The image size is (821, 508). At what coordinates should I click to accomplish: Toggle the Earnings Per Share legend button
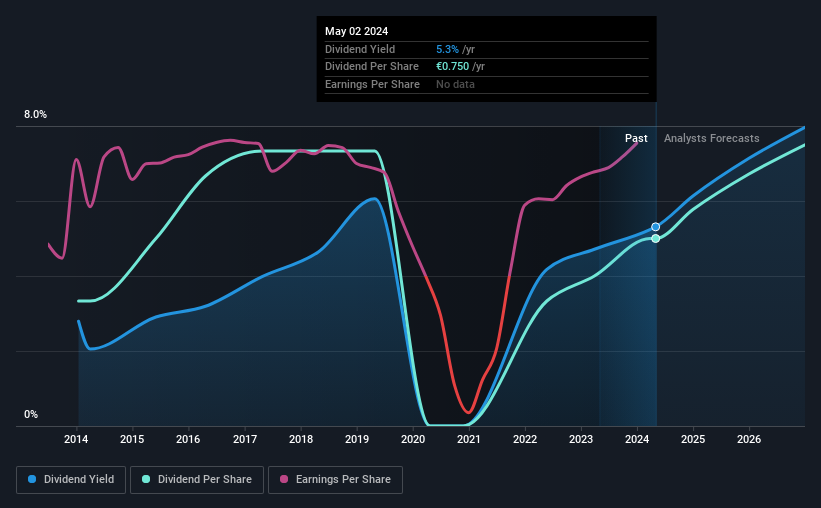coord(335,480)
